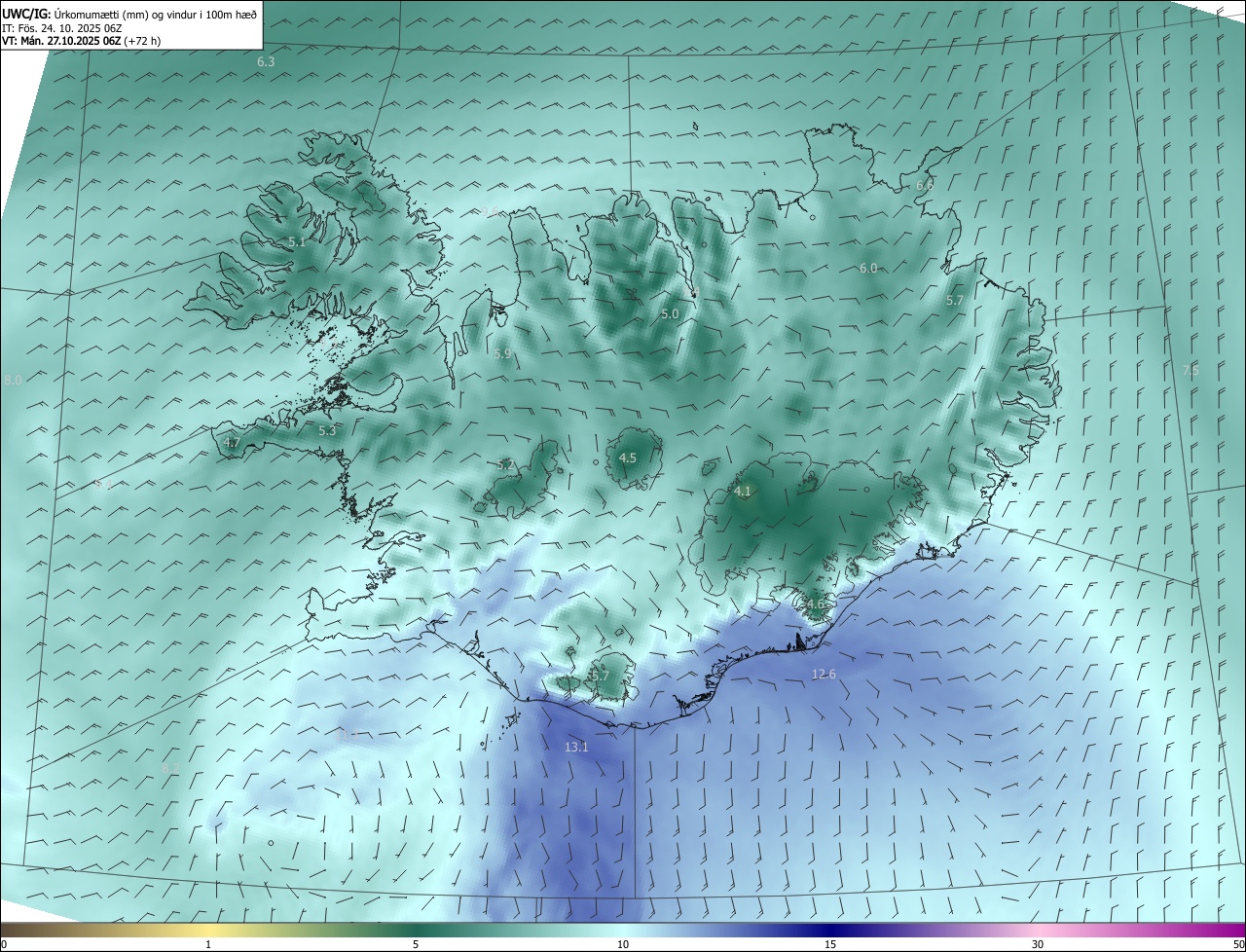This screenshot has height=952, width=1246.
Task: Click the 6.6 value on the northeast coast
Action: pyautogui.click(x=925, y=185)
